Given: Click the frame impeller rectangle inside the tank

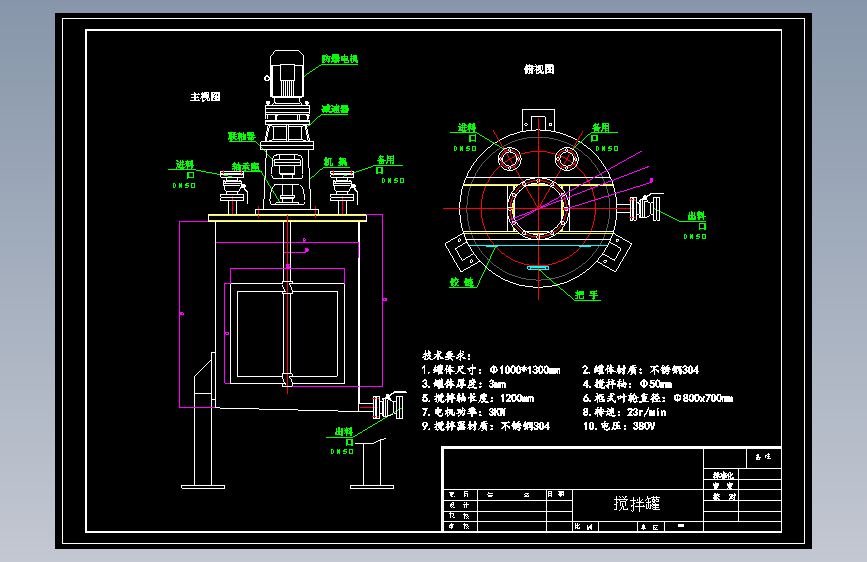Looking at the screenshot, I should pyautogui.click(x=288, y=334).
